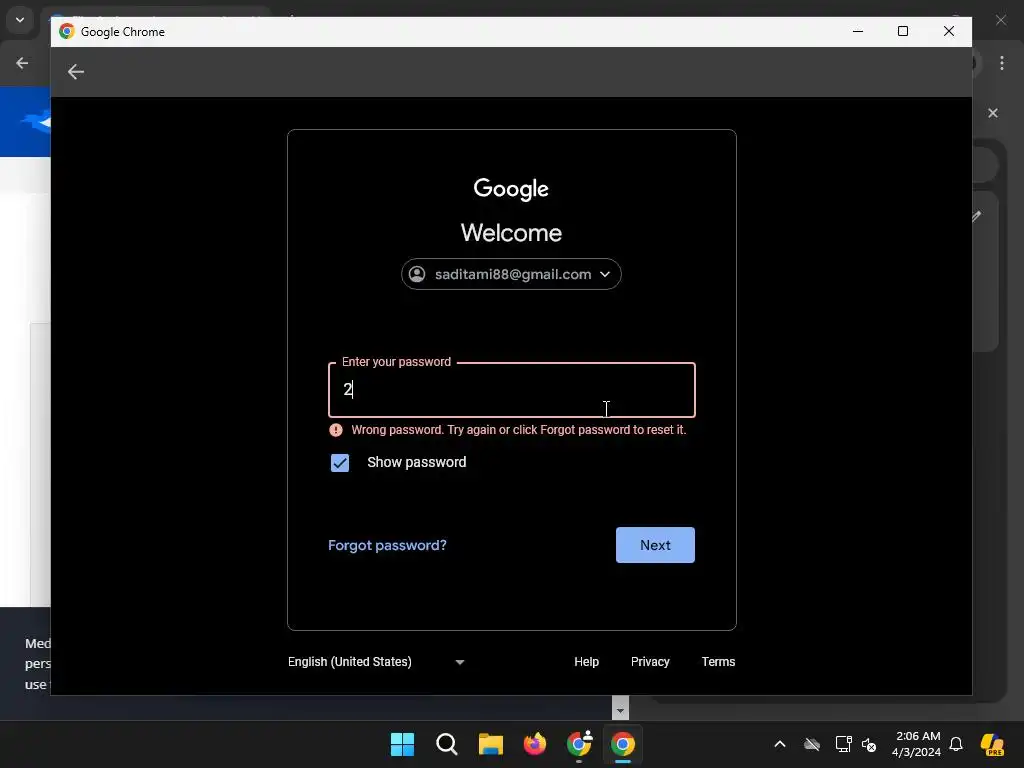Open File Explorer from the taskbar
The width and height of the screenshot is (1024, 768).
(x=490, y=744)
